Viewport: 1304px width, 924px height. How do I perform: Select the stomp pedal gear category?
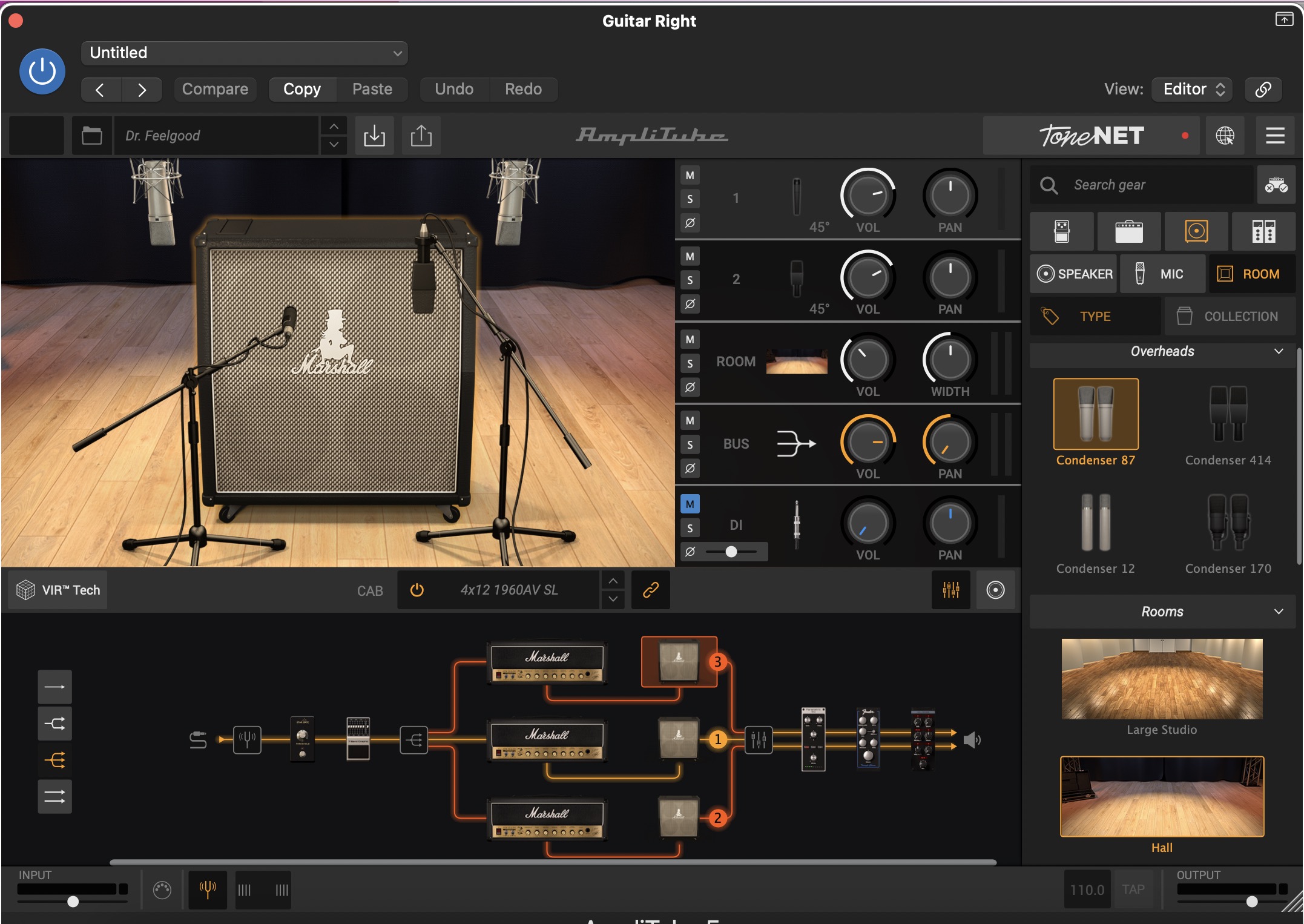pos(1062,231)
